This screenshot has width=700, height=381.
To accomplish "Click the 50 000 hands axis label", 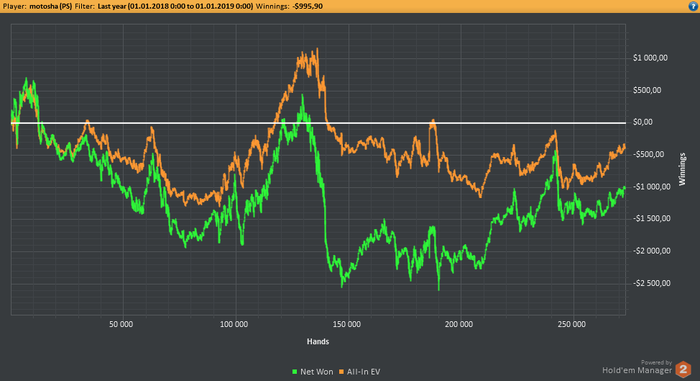I will click(121, 324).
